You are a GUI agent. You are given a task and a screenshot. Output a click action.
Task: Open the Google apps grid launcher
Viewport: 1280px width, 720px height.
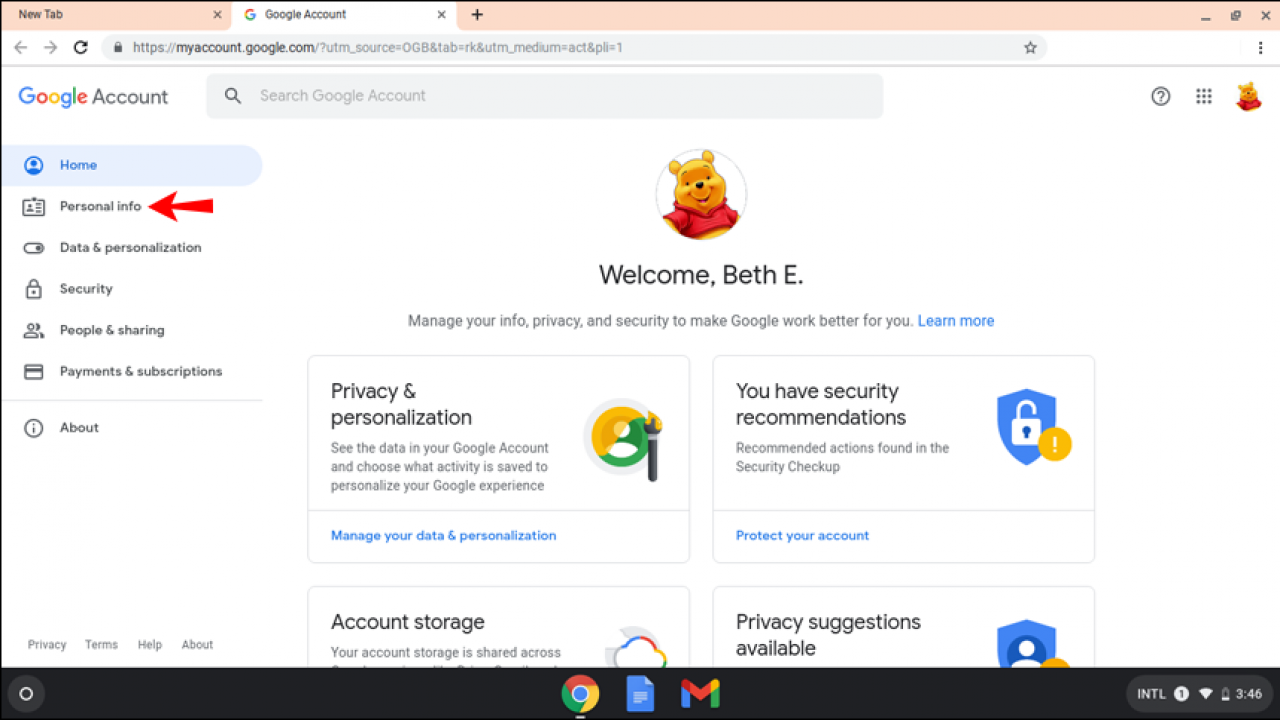(1203, 96)
